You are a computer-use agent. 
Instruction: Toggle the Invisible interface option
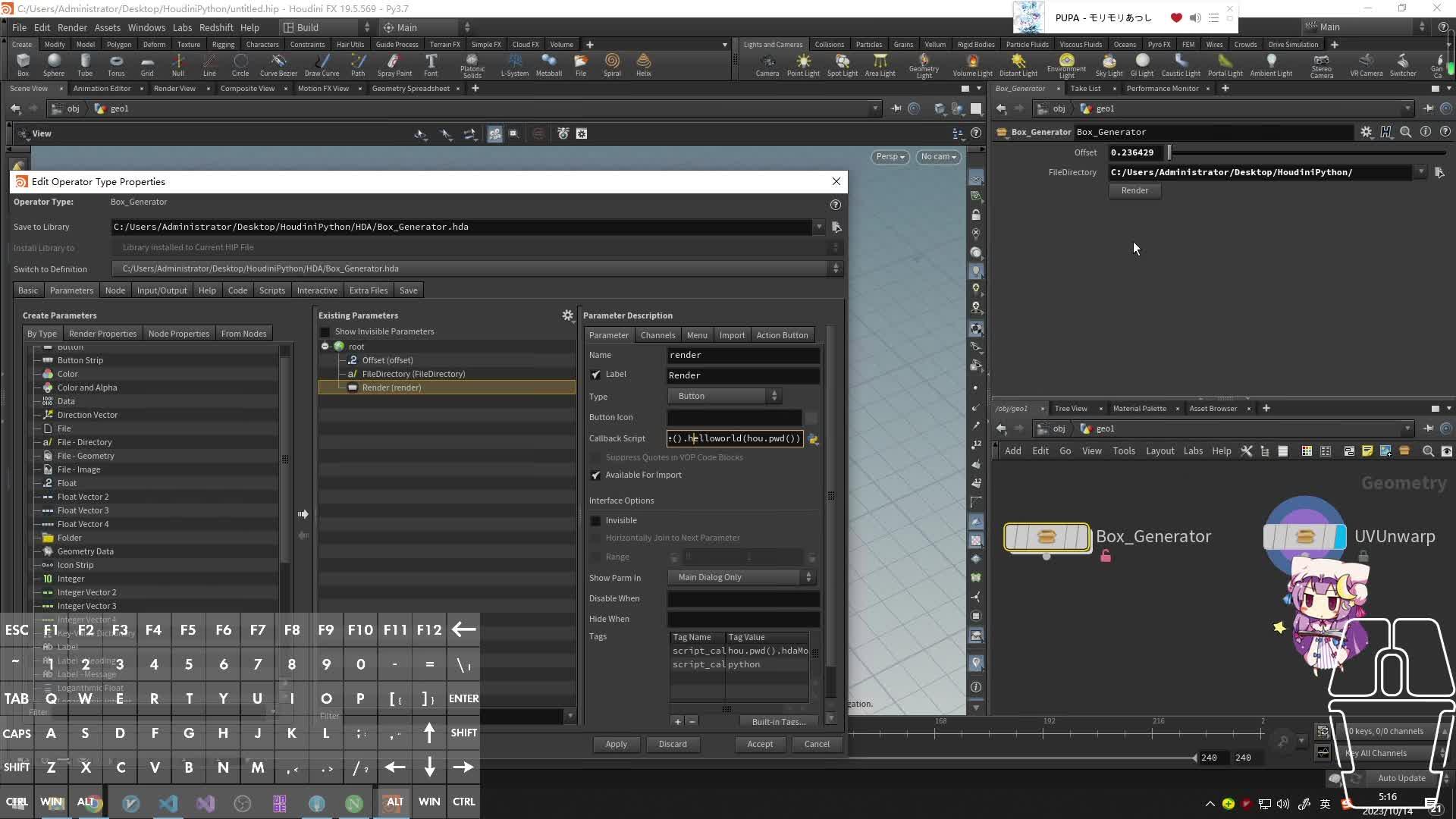(596, 520)
